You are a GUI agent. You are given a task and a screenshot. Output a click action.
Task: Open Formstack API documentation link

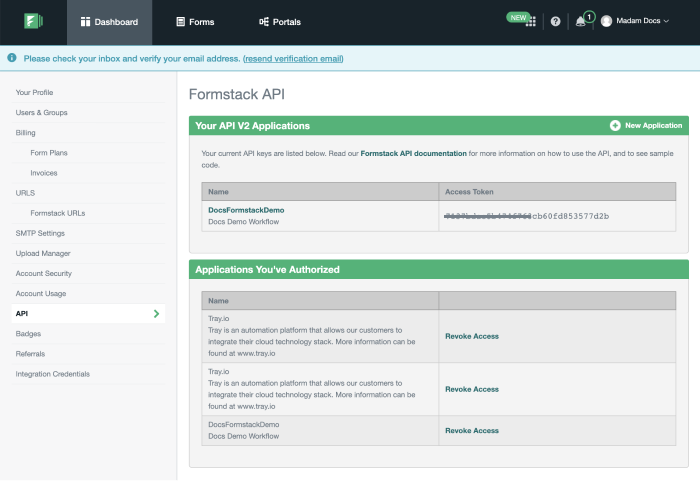[x=413, y=154]
